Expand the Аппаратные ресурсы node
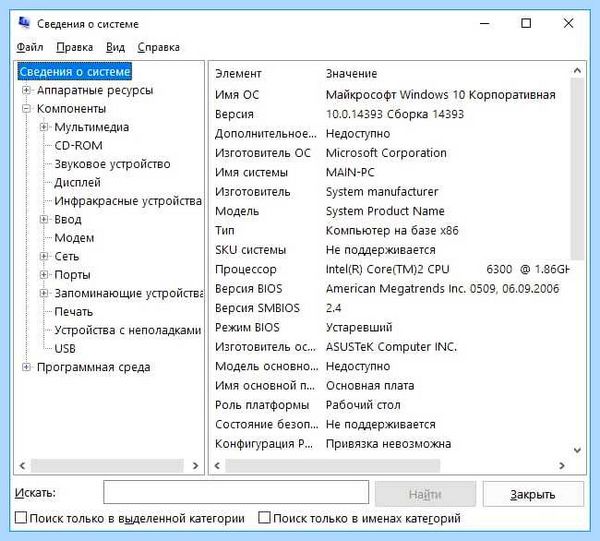The height and width of the screenshot is (541, 600). click(x=26, y=90)
